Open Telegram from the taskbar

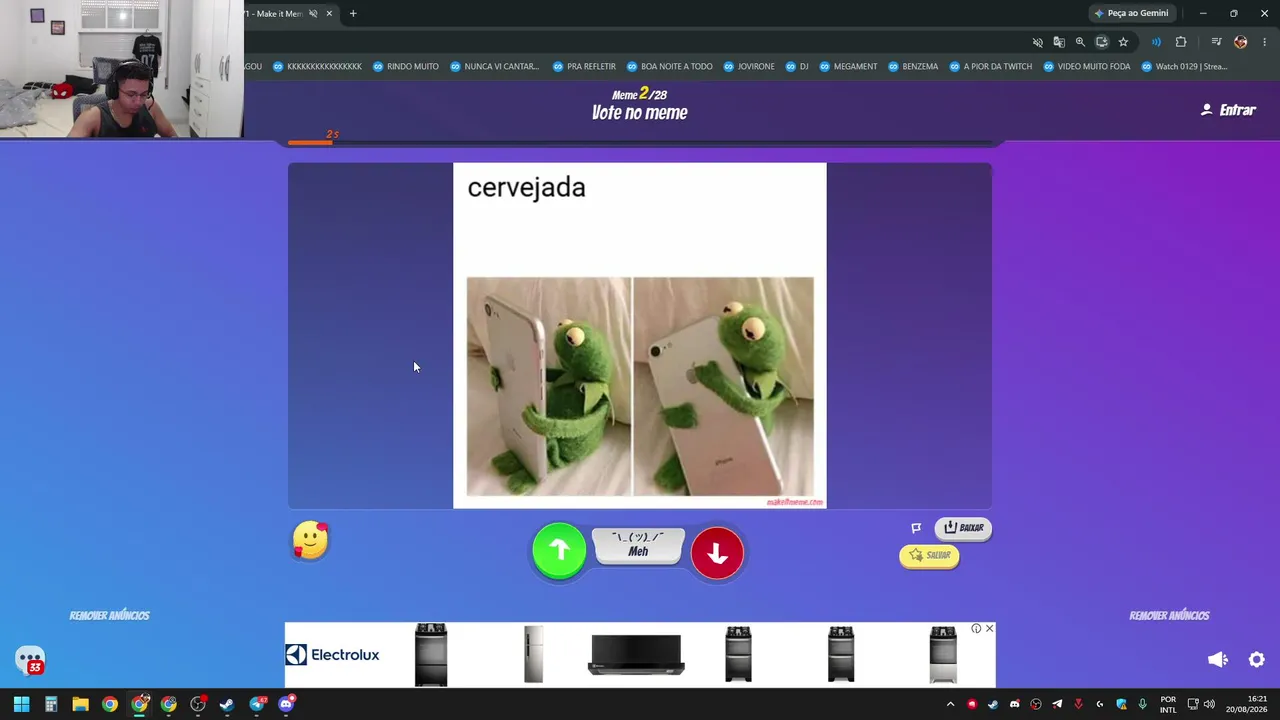(257, 704)
